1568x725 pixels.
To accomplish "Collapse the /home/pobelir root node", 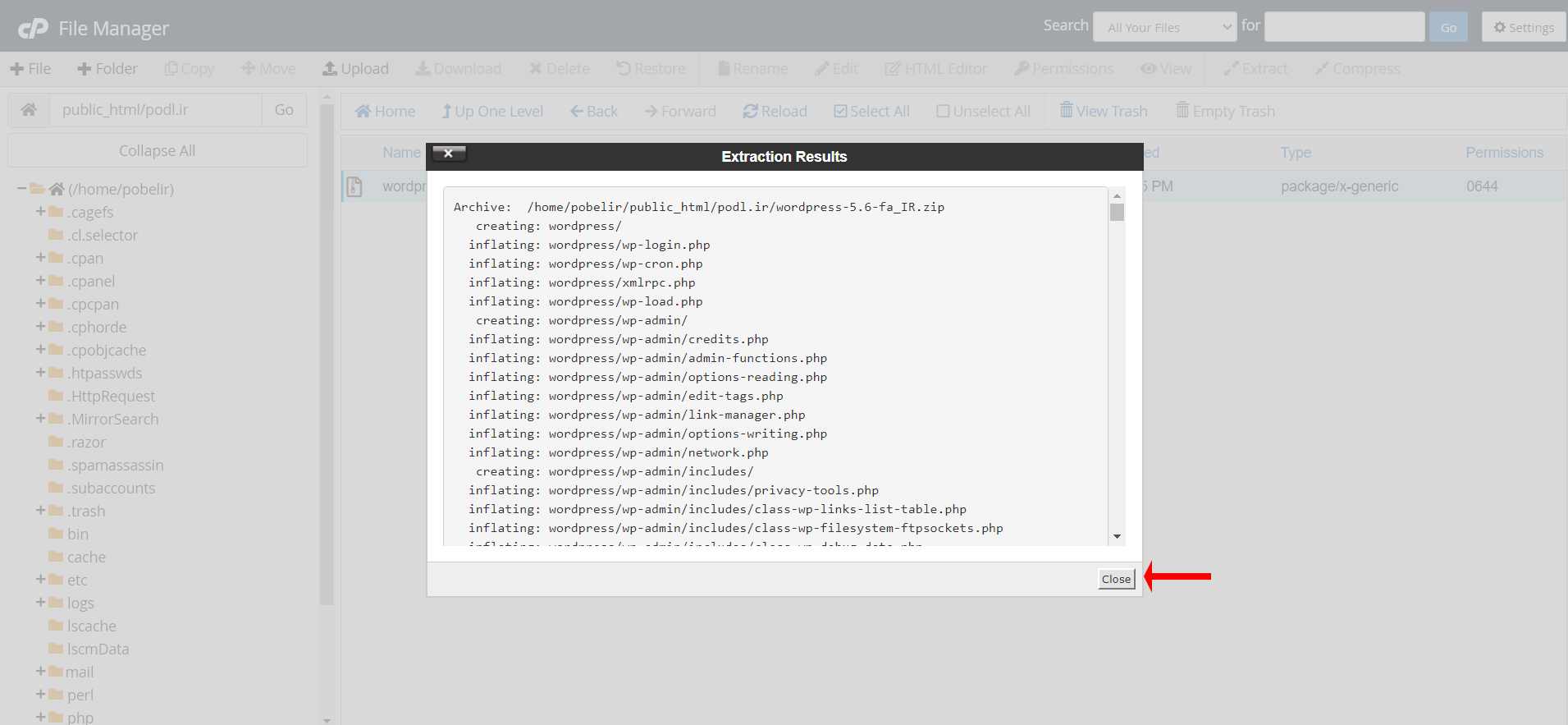I will 21,189.
